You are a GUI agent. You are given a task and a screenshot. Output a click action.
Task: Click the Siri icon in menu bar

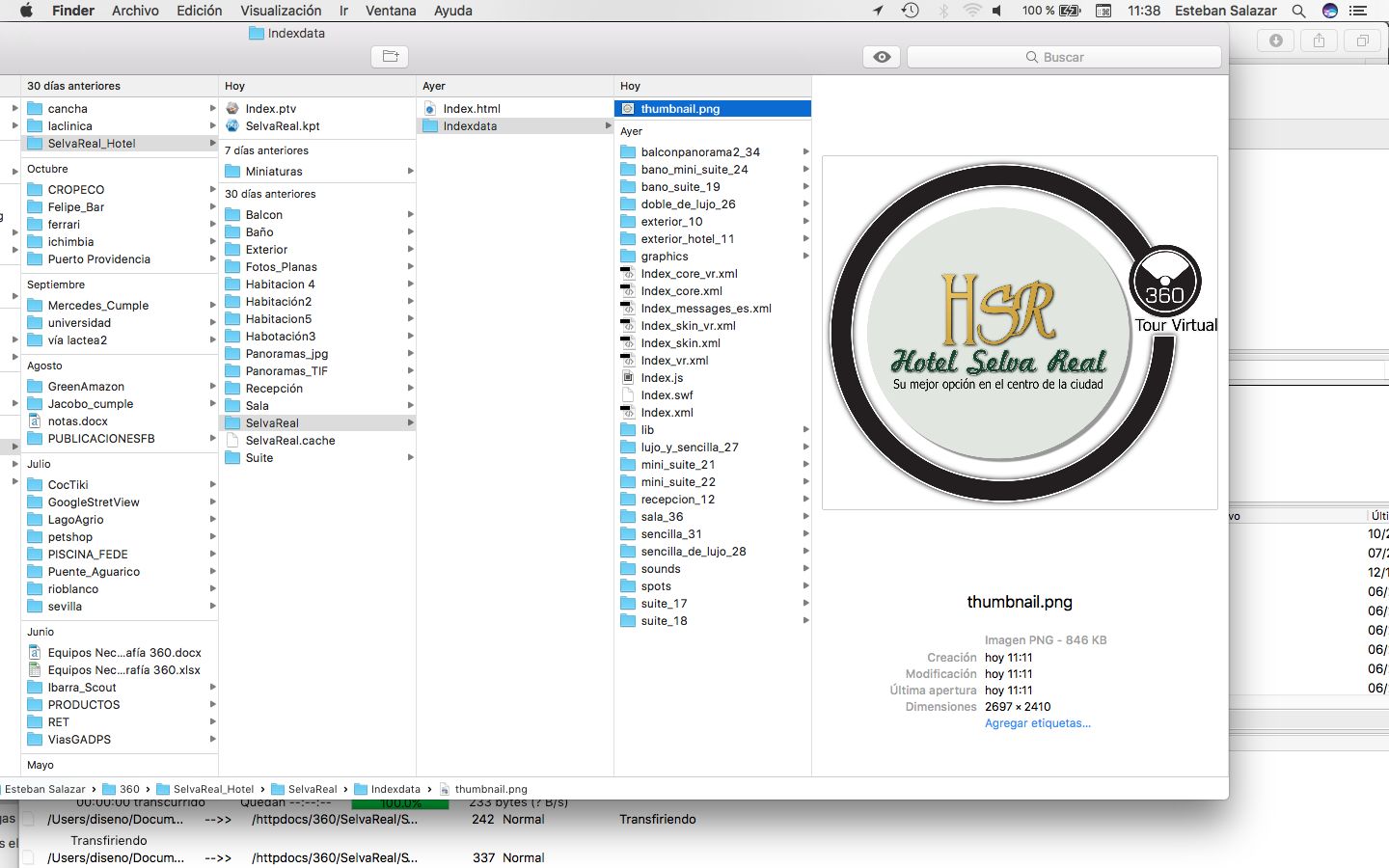coord(1329,11)
